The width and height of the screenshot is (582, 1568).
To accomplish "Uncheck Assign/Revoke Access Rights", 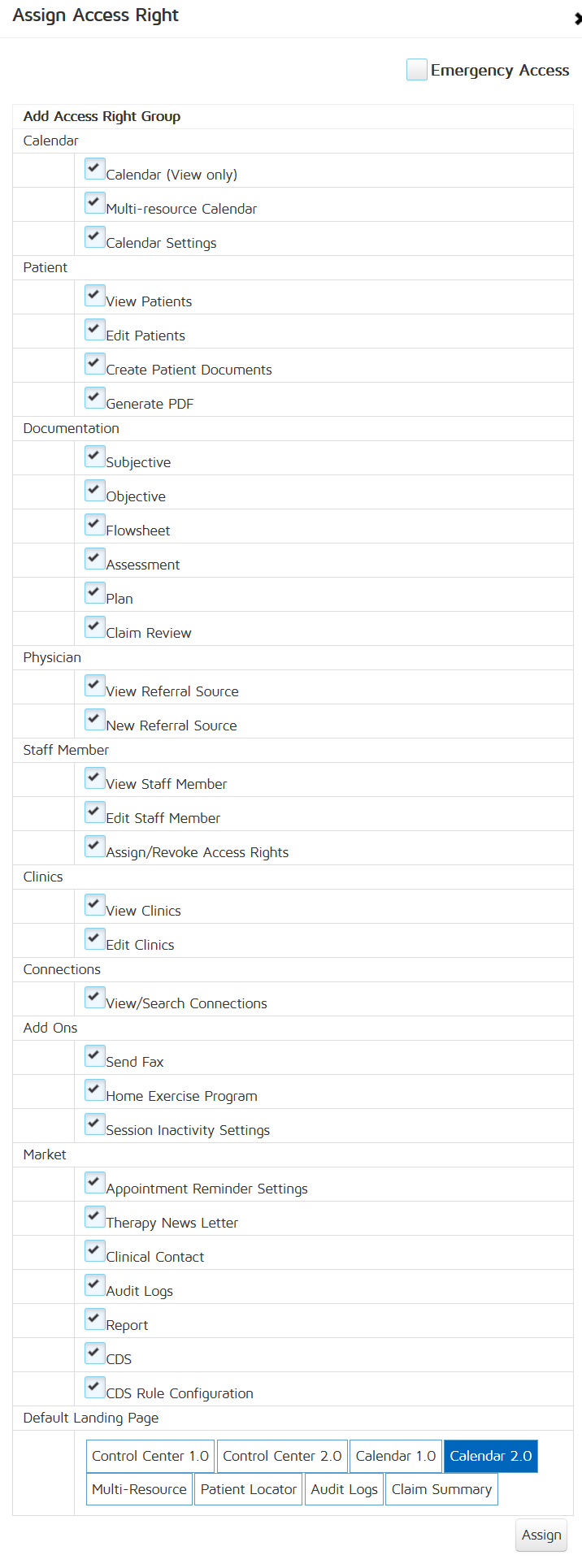I will tap(95, 847).
